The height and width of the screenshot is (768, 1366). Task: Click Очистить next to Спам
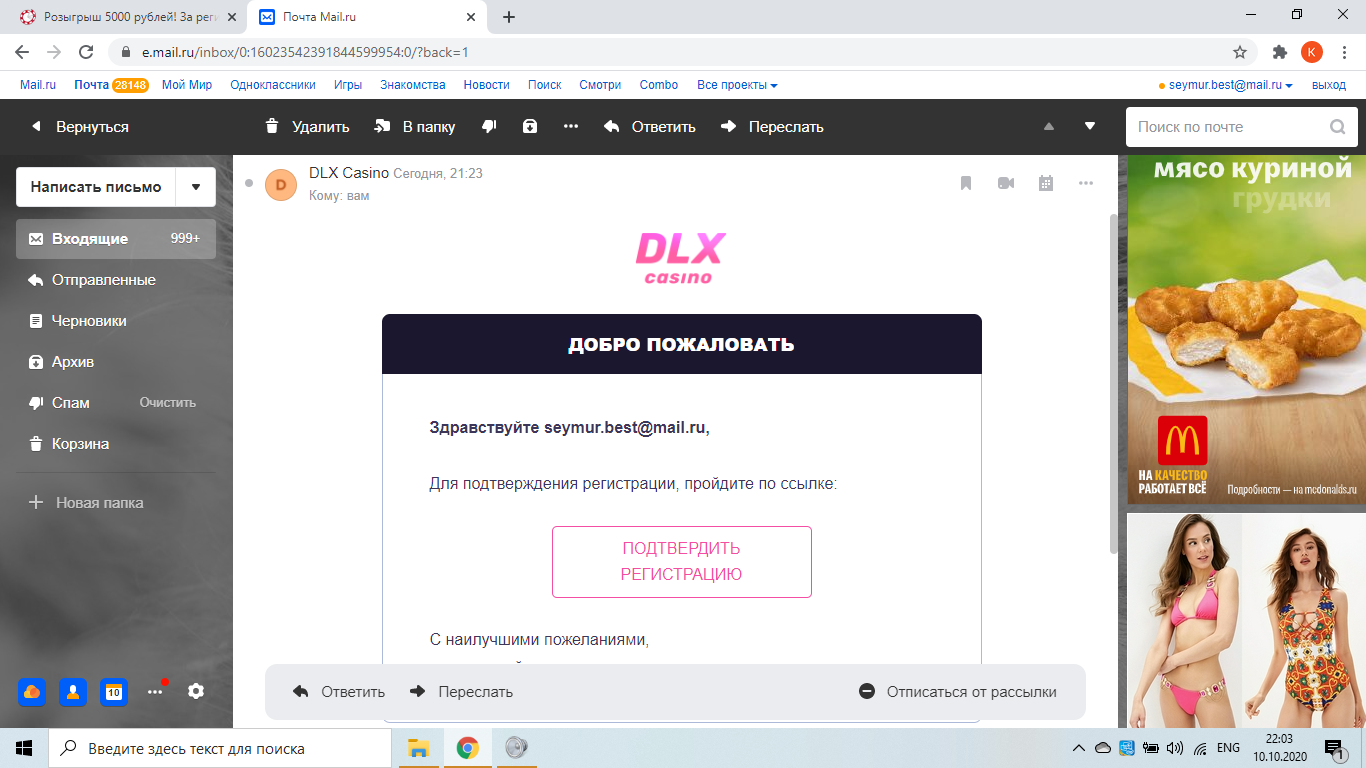tap(168, 403)
